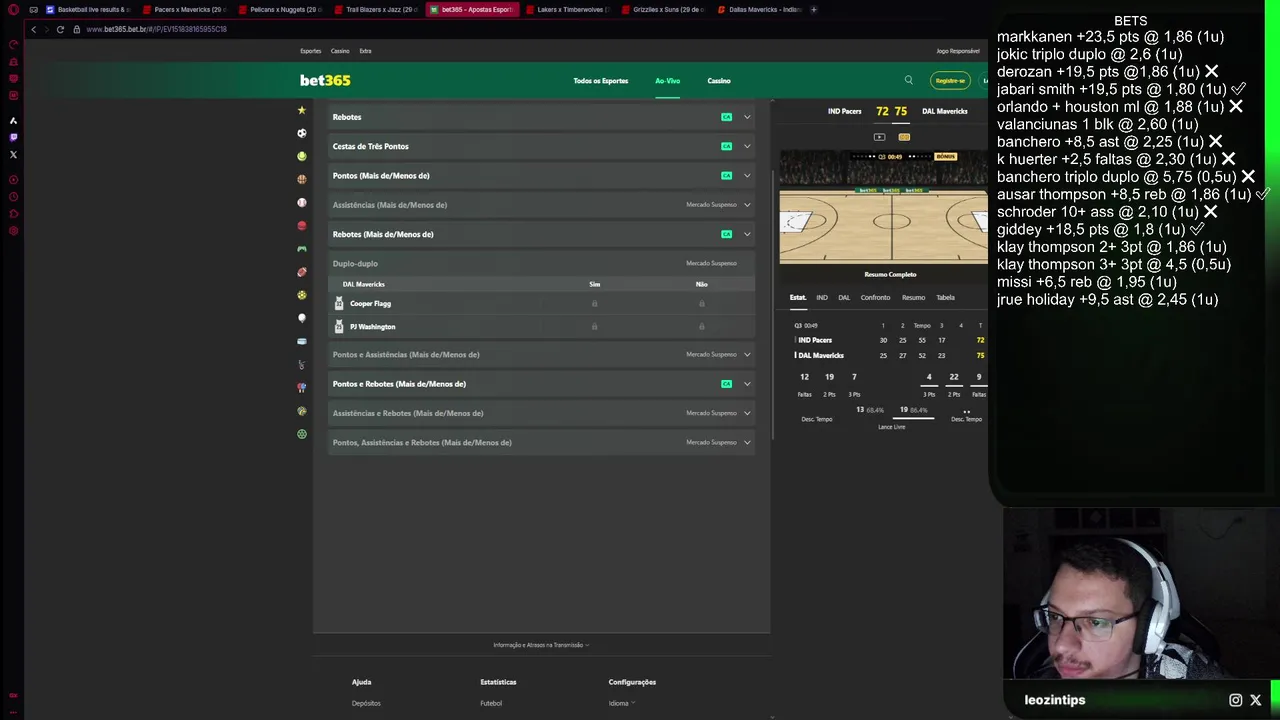Open the favorites star in sports sidebar
1280x720 pixels.
point(301,110)
